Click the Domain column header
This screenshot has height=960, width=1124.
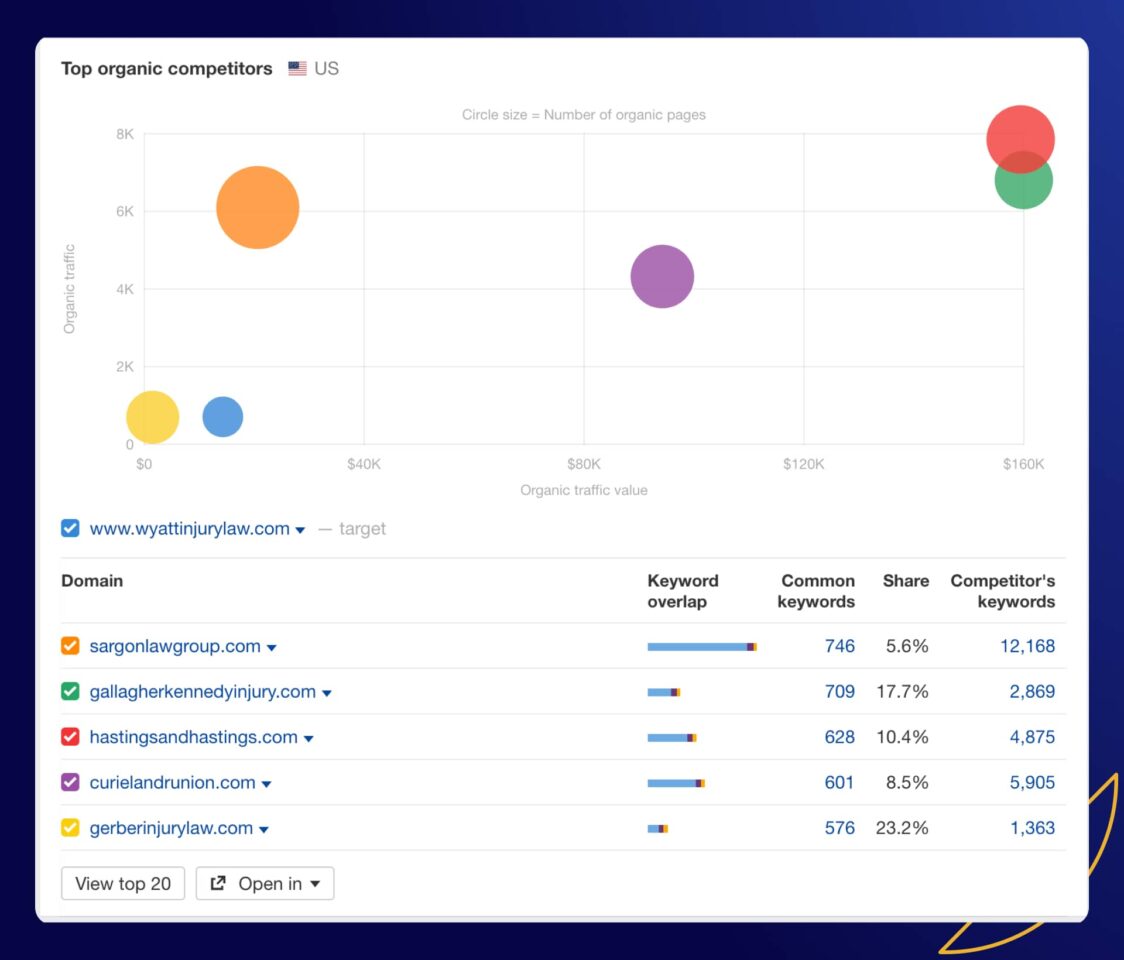coord(92,581)
